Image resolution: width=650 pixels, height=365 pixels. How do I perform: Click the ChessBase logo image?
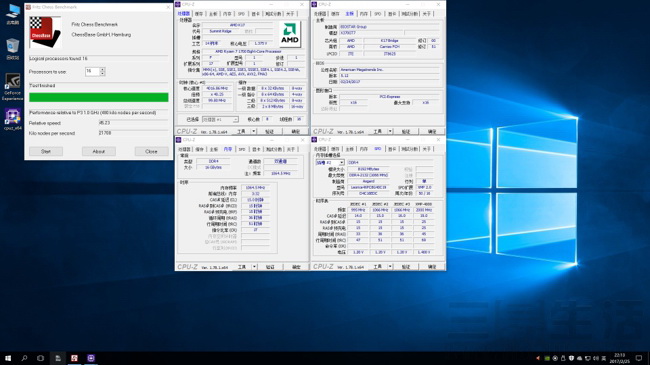pos(45,32)
